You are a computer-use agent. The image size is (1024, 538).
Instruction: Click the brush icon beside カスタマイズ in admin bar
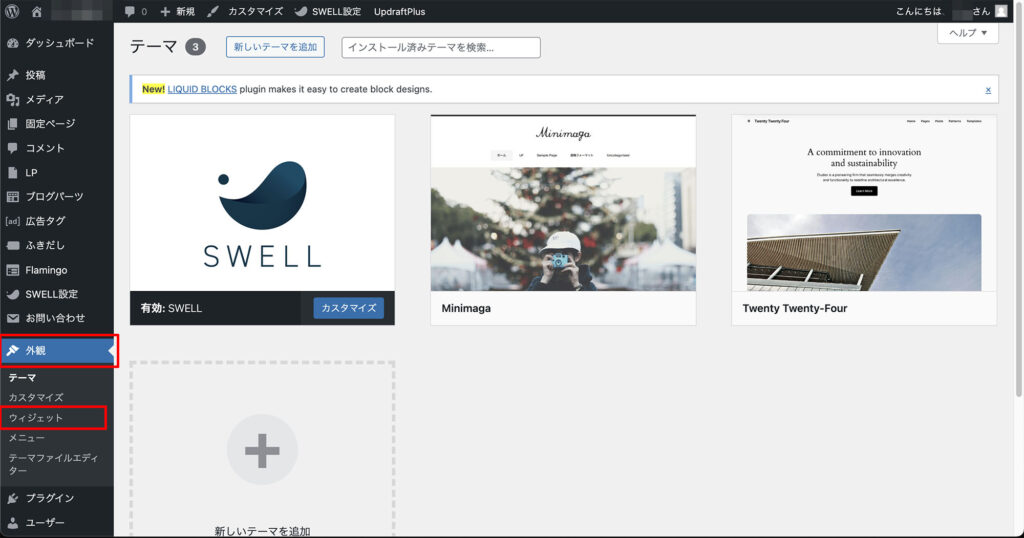coord(213,11)
